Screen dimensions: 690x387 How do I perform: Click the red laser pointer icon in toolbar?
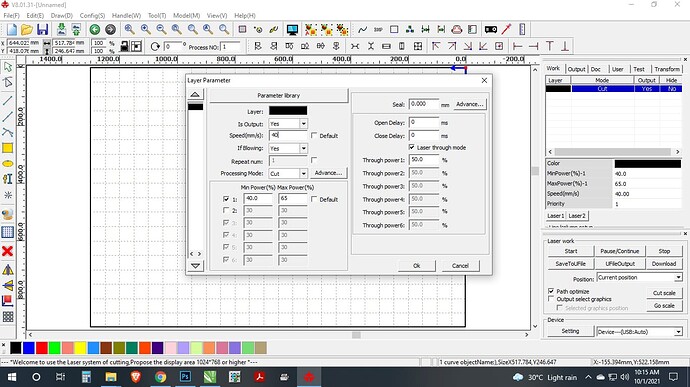[x=506, y=29]
